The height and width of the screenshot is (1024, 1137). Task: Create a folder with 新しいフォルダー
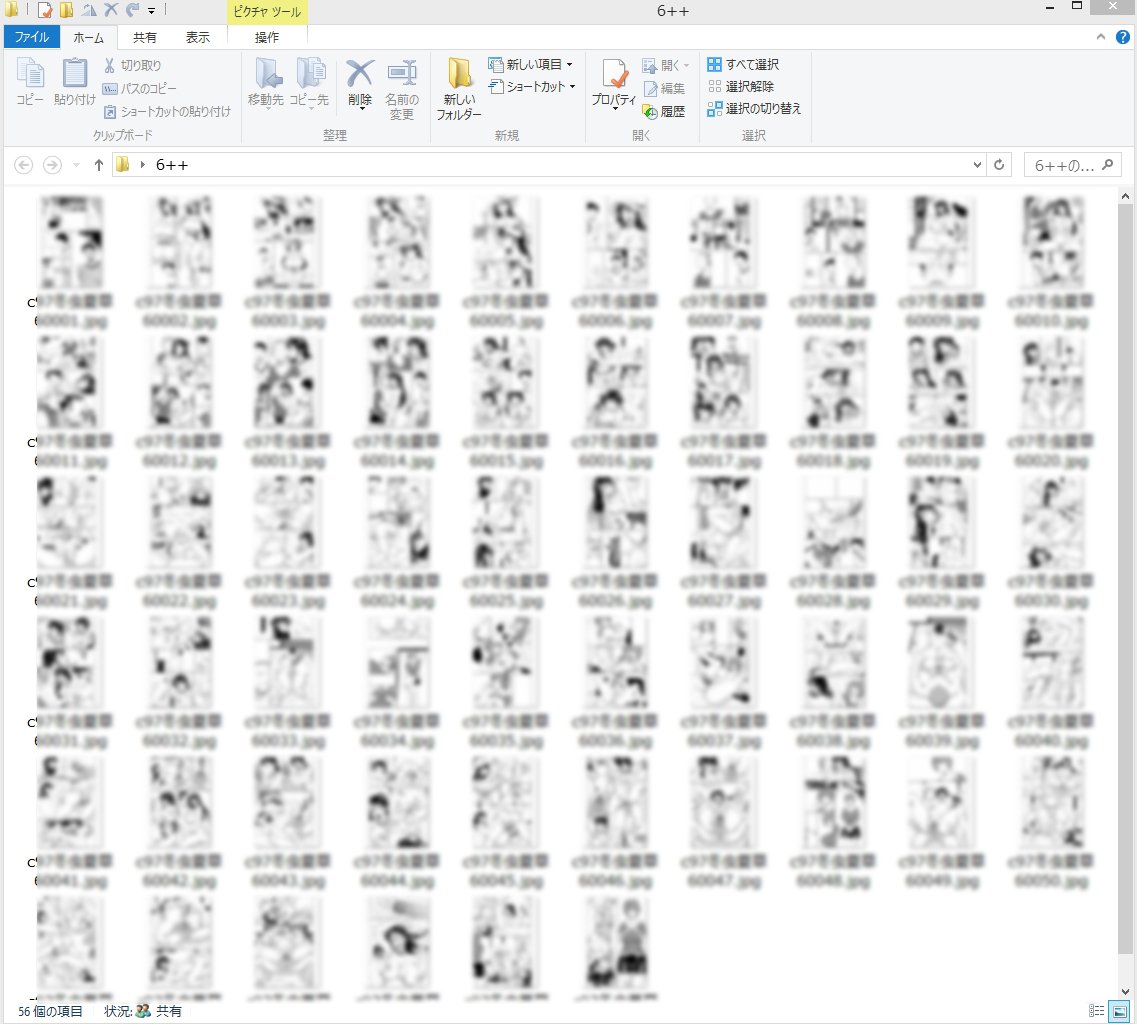coord(459,88)
